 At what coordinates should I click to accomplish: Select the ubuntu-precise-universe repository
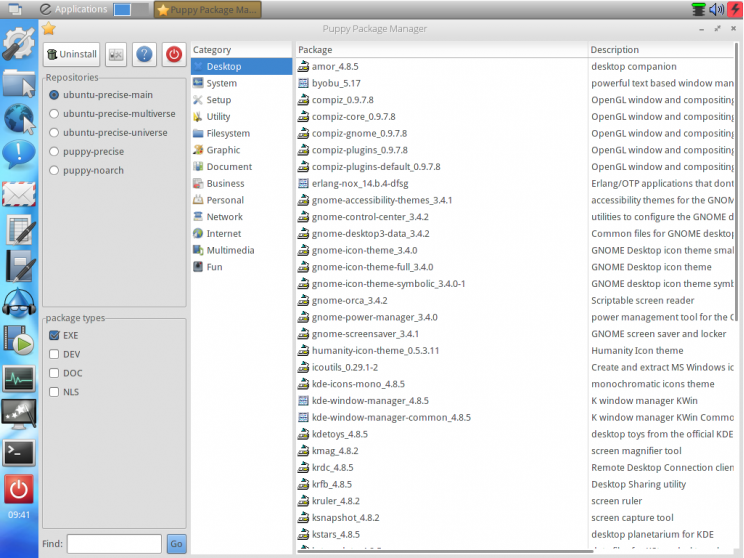(108, 133)
